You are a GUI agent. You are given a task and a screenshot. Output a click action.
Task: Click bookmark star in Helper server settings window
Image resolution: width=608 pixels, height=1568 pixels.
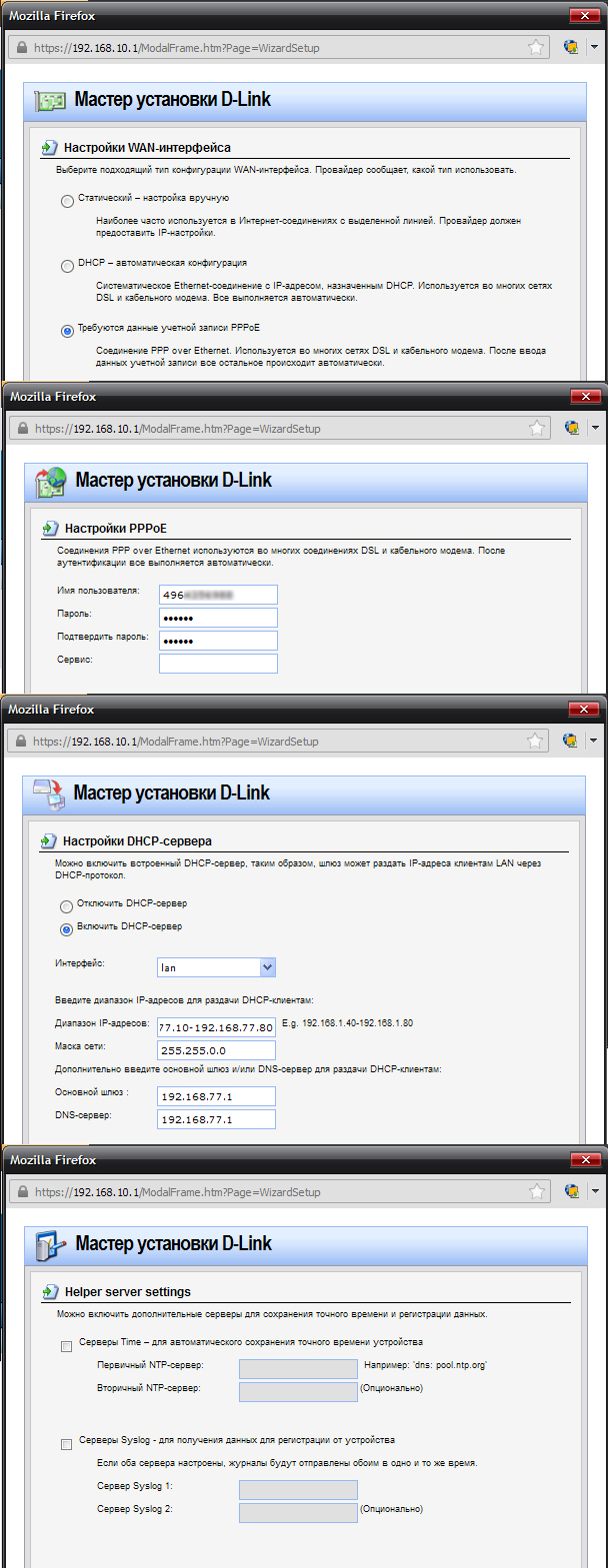coord(537,1191)
